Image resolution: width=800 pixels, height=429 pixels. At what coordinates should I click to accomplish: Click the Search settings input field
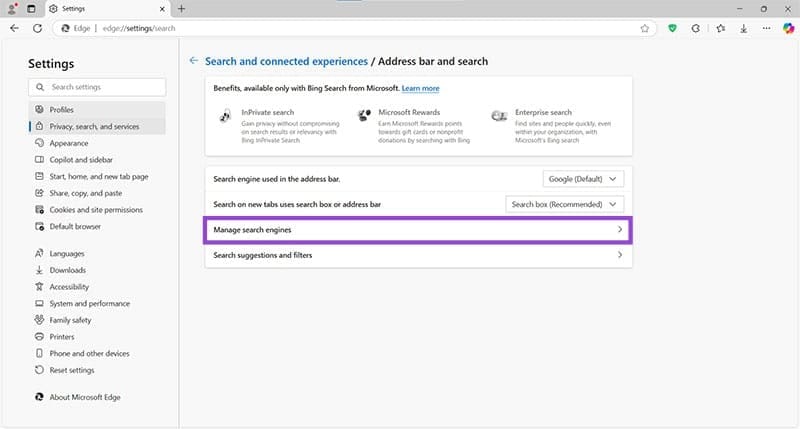[x=97, y=87]
